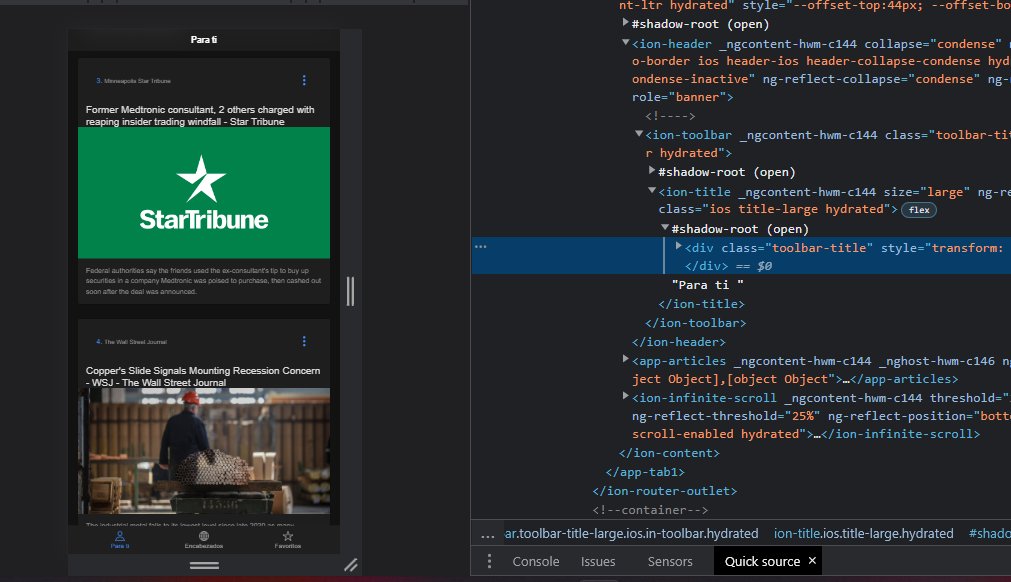
Task: Click the flex badge next to ion-title
Action: (919, 209)
